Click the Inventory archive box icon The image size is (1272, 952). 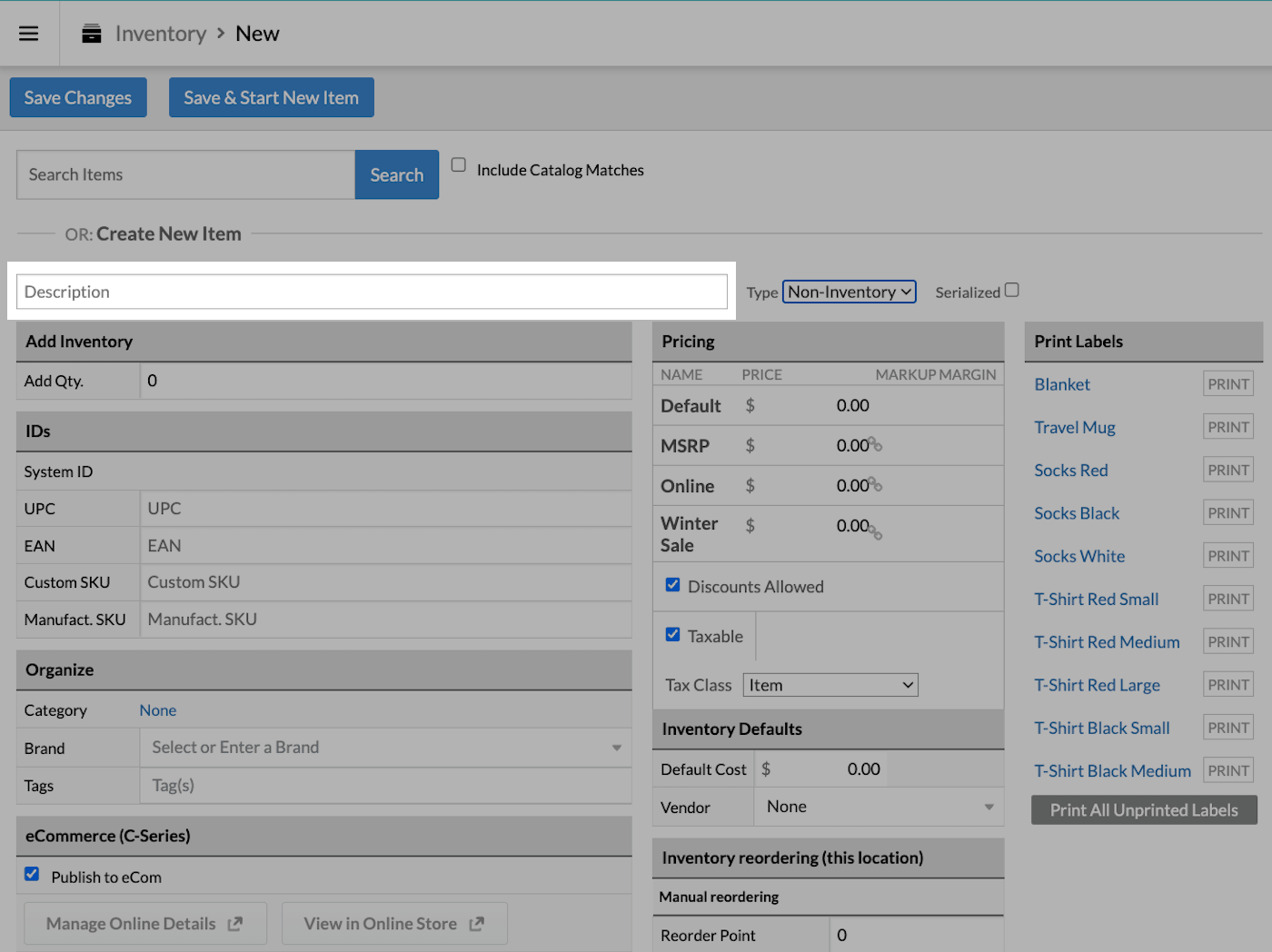click(x=92, y=34)
